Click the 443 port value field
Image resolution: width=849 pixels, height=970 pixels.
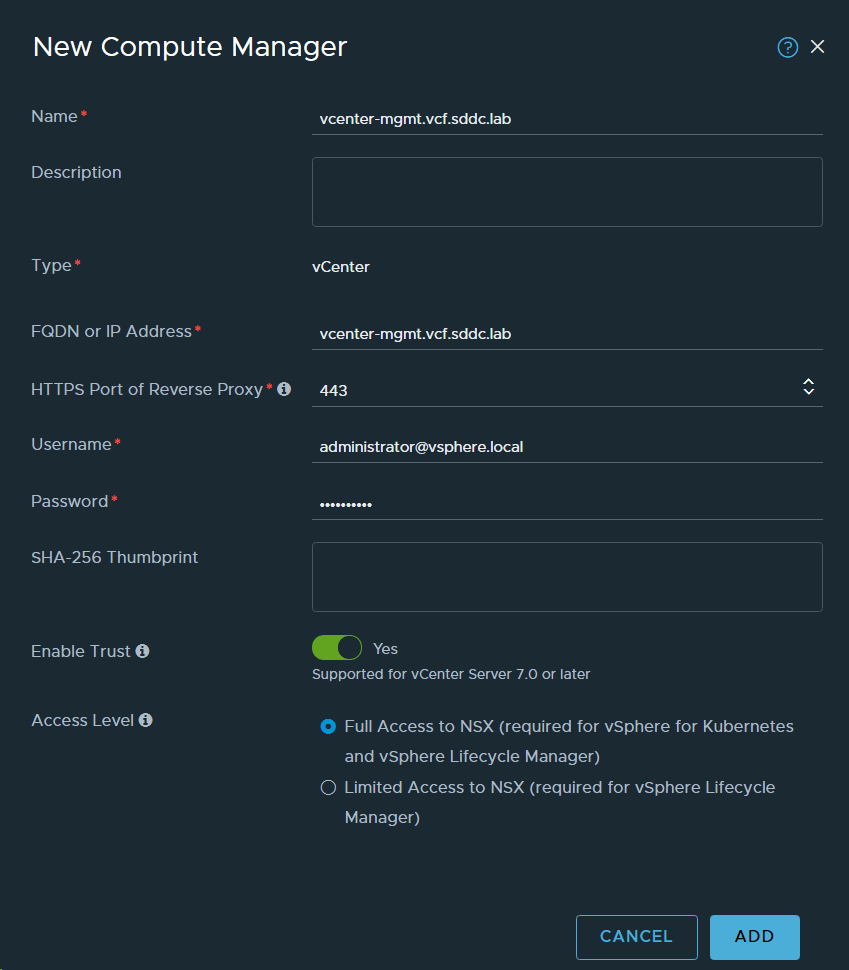coord(550,390)
